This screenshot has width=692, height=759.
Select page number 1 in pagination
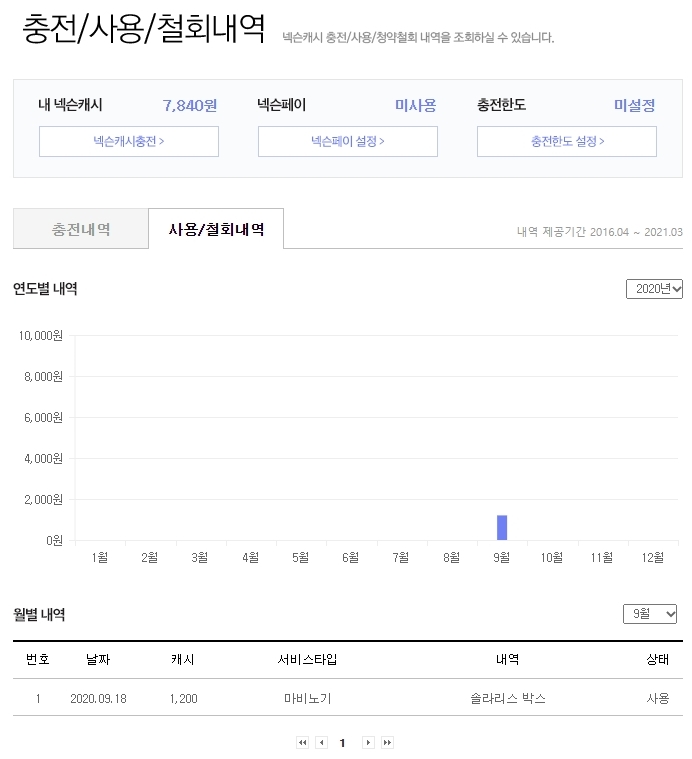tap(342, 743)
